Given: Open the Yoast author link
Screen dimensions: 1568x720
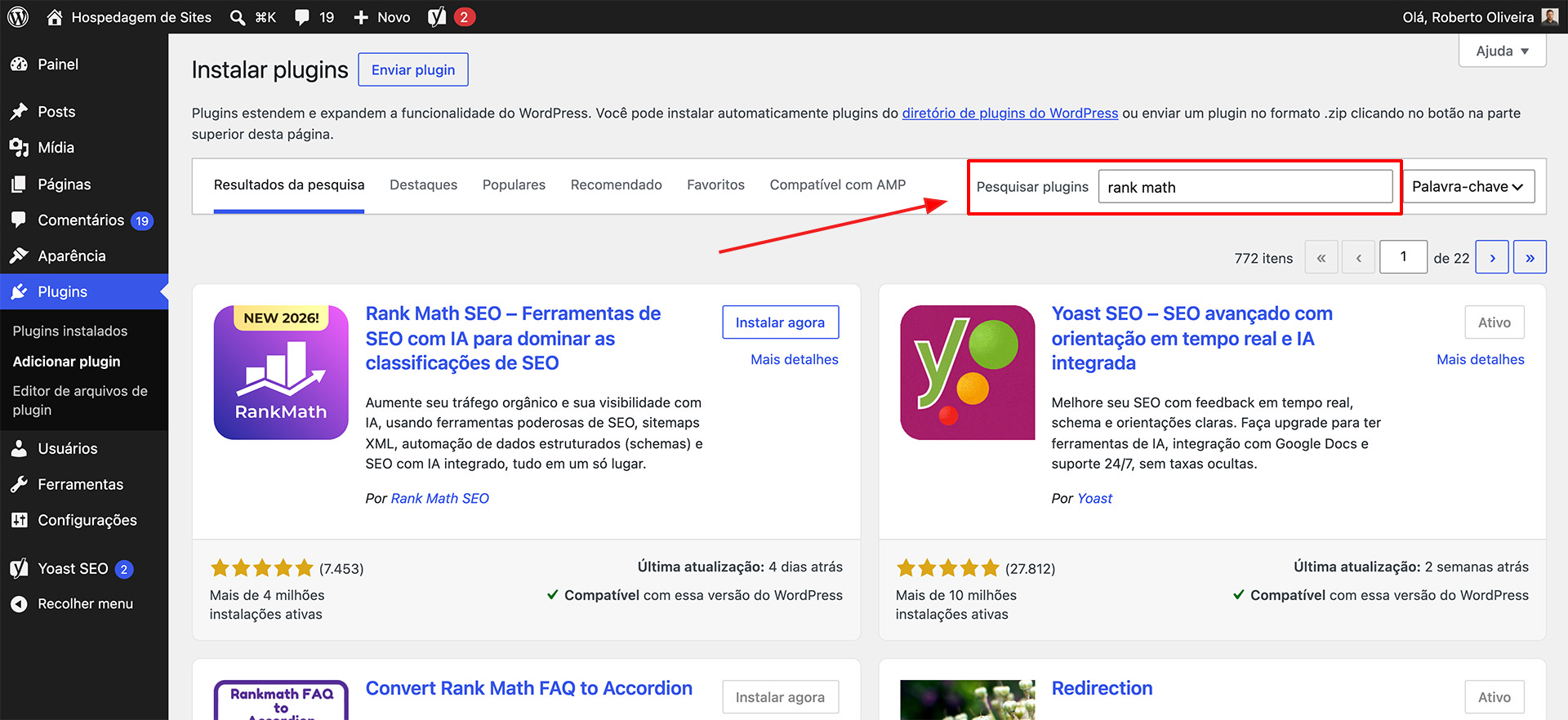Looking at the screenshot, I should [x=1094, y=499].
